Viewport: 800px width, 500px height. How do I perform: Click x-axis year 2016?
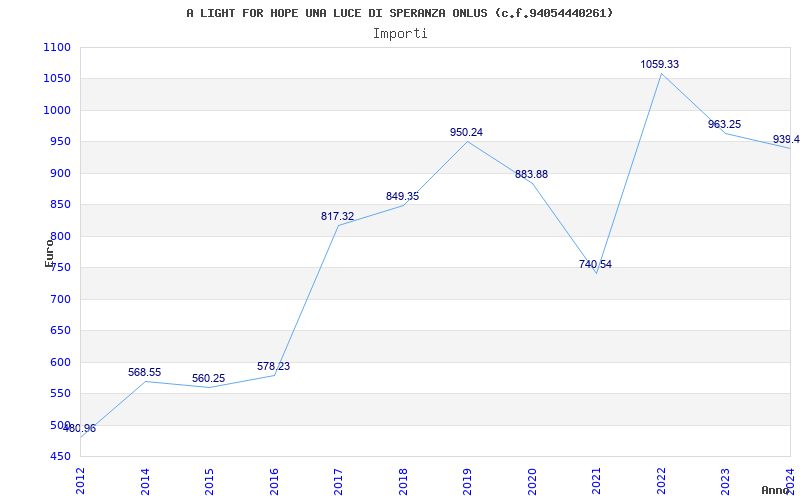coord(274,481)
